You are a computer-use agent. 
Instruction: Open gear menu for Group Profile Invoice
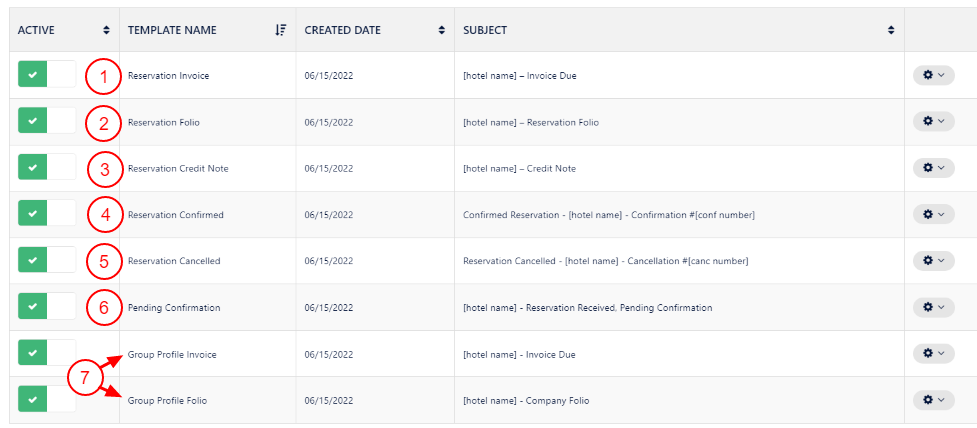point(933,354)
